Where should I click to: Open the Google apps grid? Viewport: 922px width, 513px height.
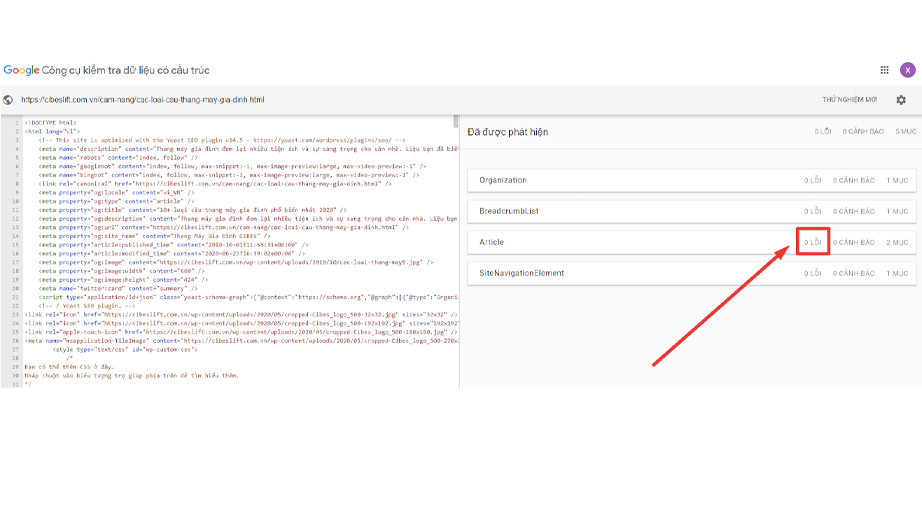click(x=884, y=70)
